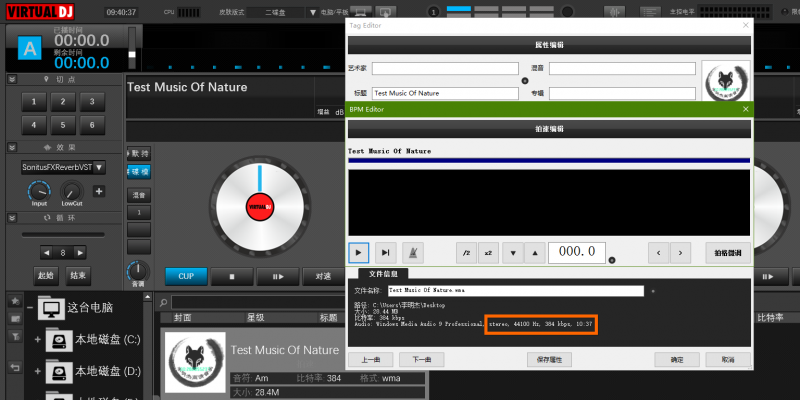
Task: Click the Input effect knob
Action: pyautogui.click(x=39, y=190)
